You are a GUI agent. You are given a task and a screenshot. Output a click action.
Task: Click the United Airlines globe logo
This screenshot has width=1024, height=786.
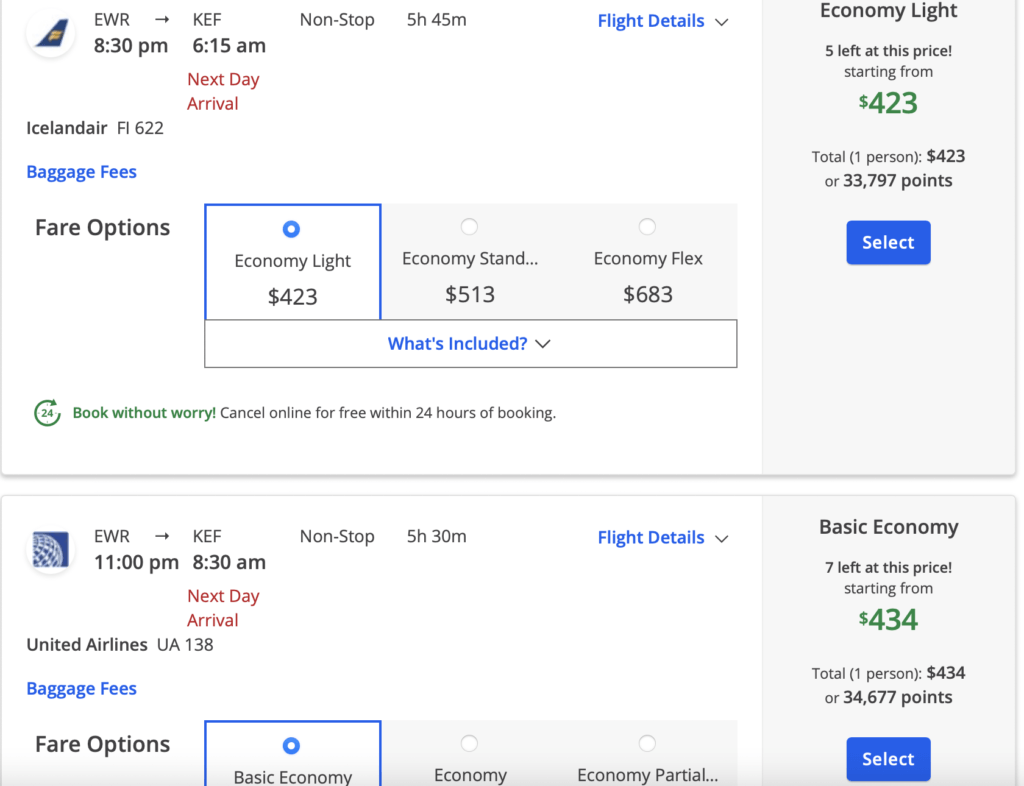(x=50, y=551)
